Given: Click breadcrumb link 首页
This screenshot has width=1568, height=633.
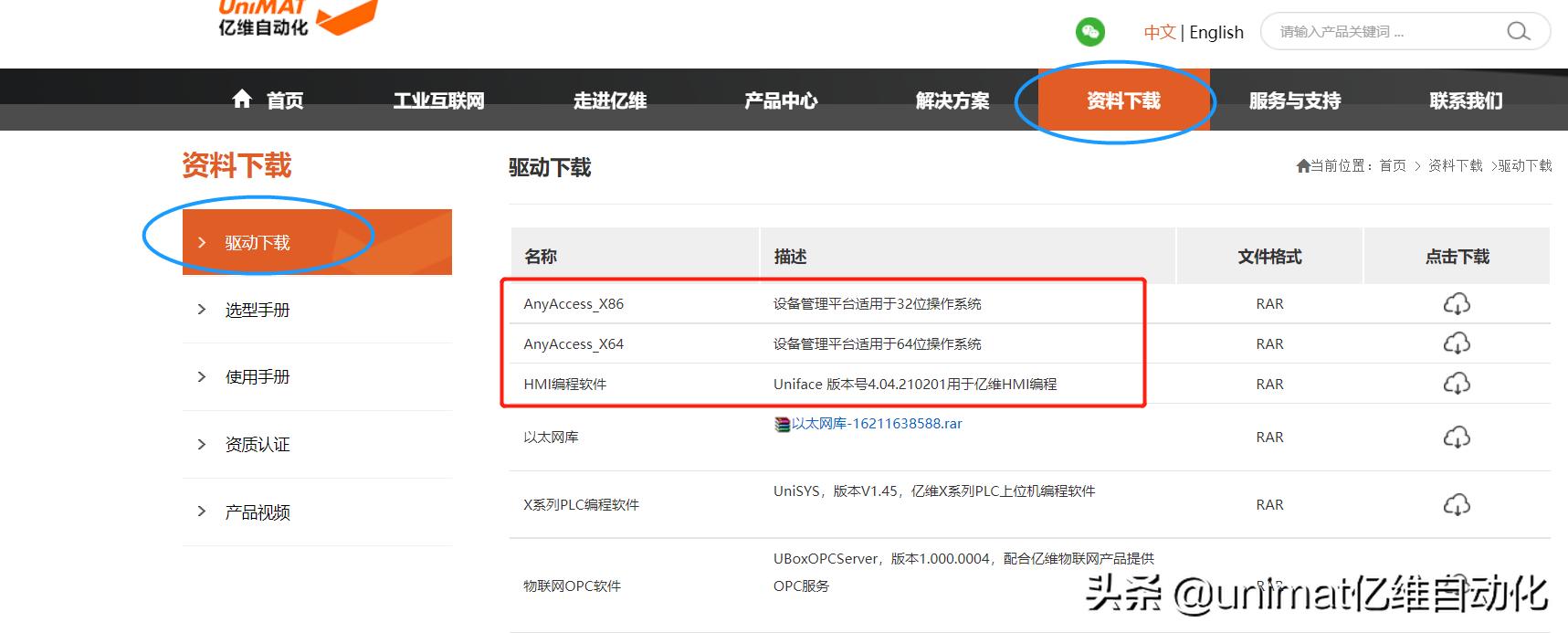Looking at the screenshot, I should click(x=1393, y=165).
